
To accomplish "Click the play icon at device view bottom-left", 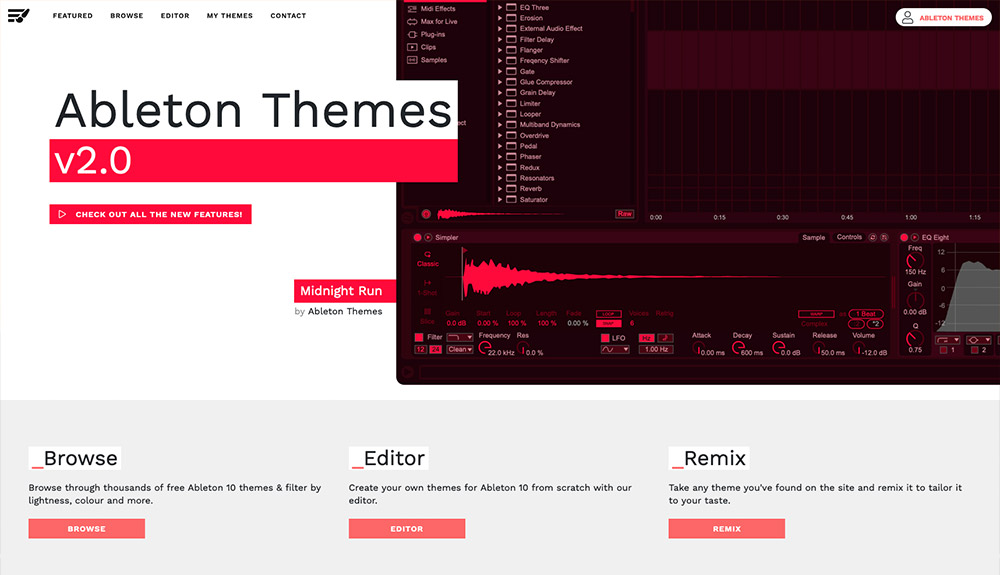I will (408, 372).
